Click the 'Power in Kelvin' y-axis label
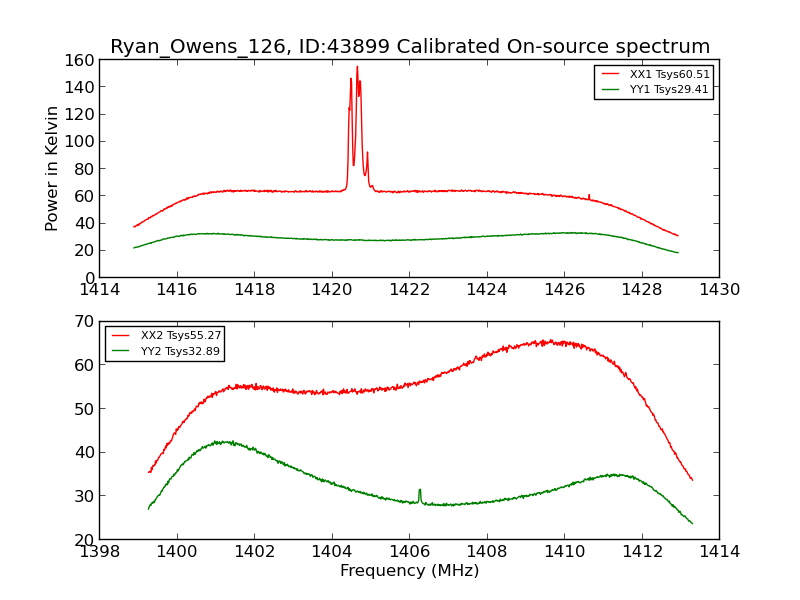 (51, 169)
